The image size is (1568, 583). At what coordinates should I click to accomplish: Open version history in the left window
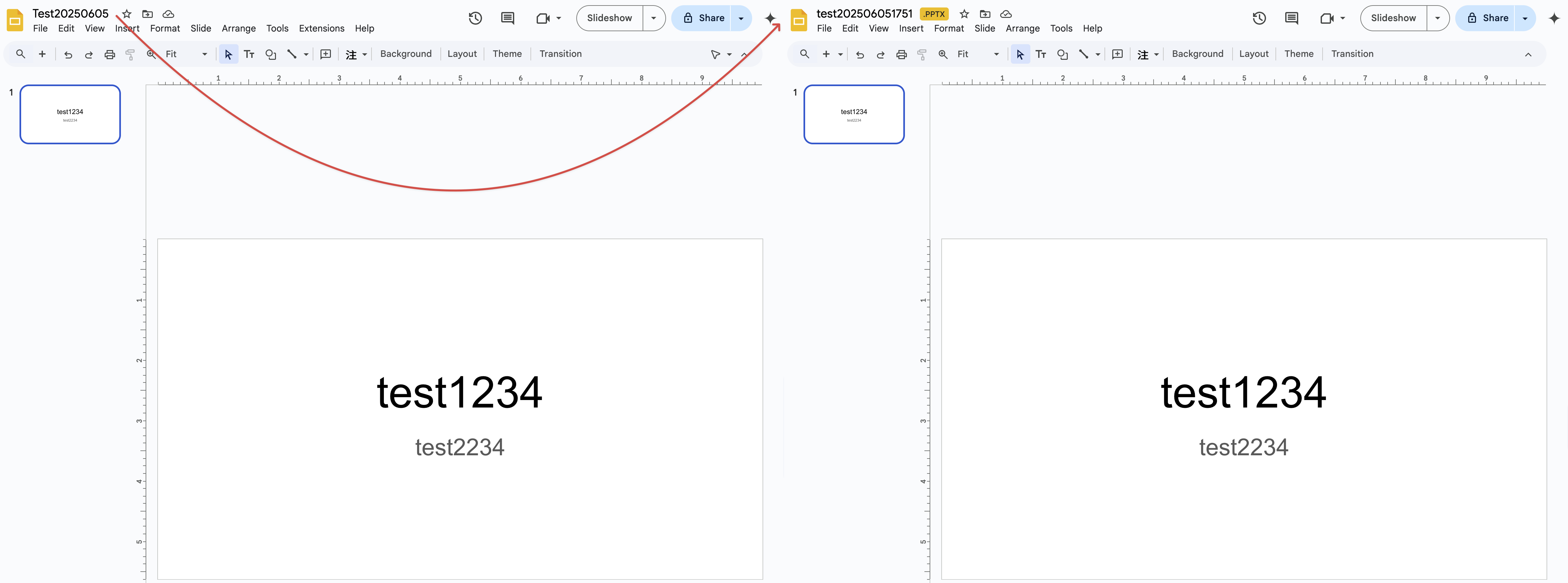[x=476, y=18]
